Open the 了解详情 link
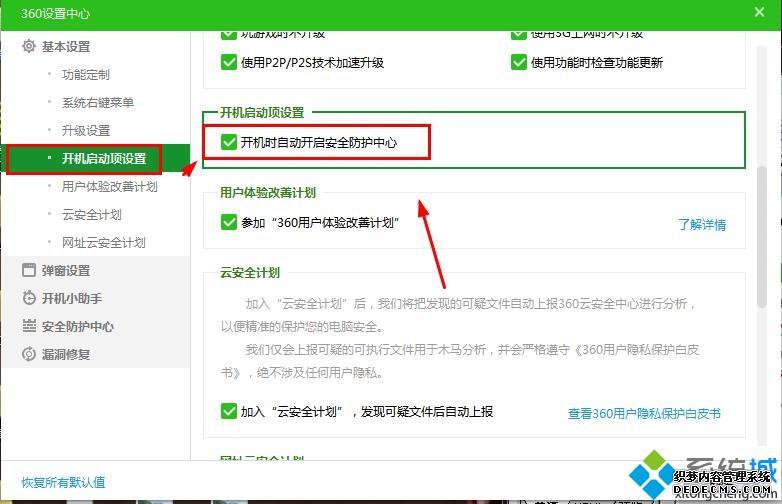The height and width of the screenshot is (504, 782). [x=702, y=224]
